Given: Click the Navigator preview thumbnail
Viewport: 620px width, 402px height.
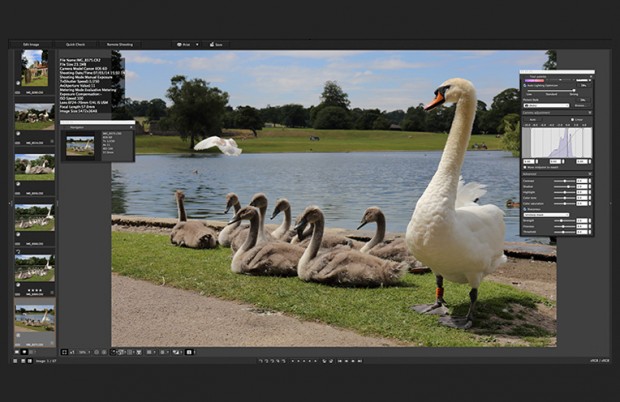Looking at the screenshot, I should coord(80,146).
